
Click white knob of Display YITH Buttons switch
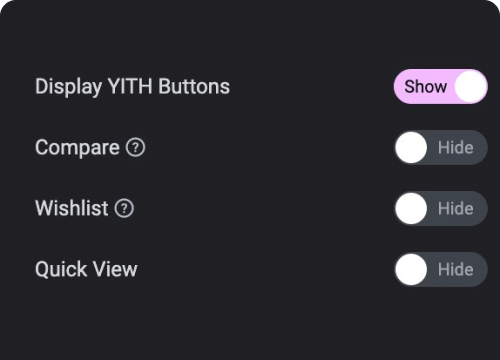pyautogui.click(x=471, y=87)
